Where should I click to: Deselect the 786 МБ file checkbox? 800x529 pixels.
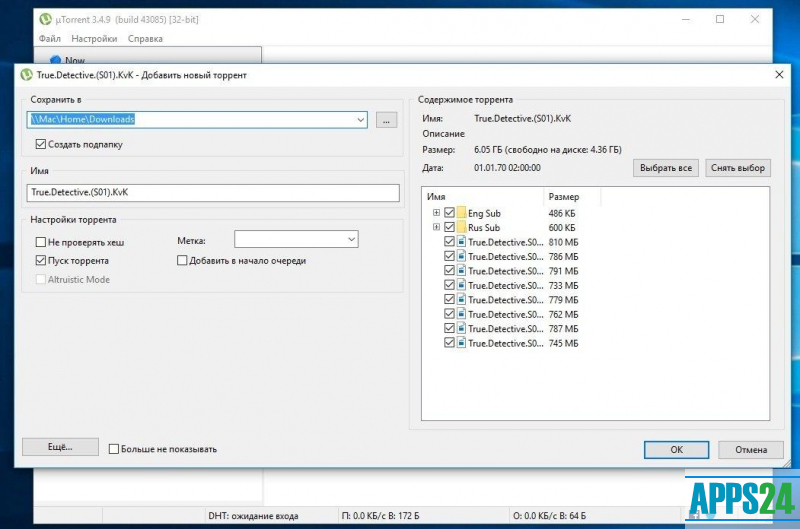[449, 256]
